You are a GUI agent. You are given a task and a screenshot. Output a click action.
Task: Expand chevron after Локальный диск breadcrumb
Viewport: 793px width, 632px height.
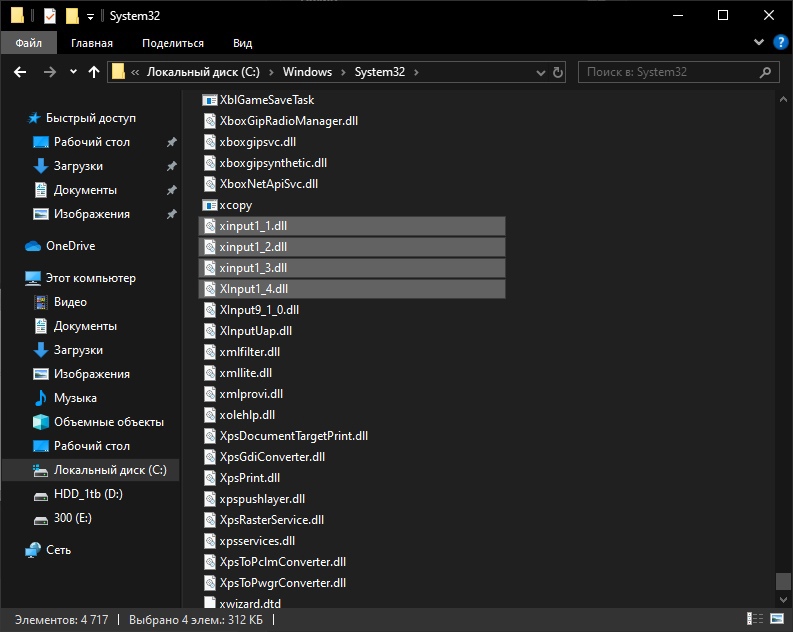pos(271,73)
